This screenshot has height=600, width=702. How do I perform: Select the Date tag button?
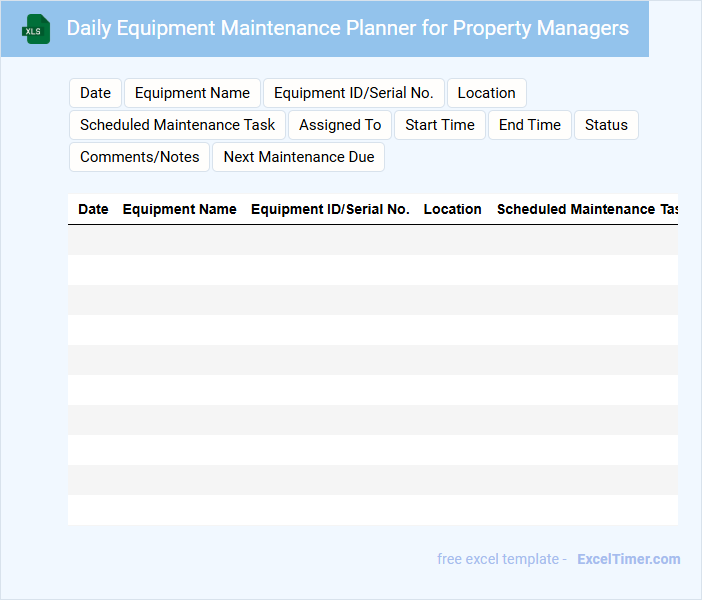click(x=96, y=93)
